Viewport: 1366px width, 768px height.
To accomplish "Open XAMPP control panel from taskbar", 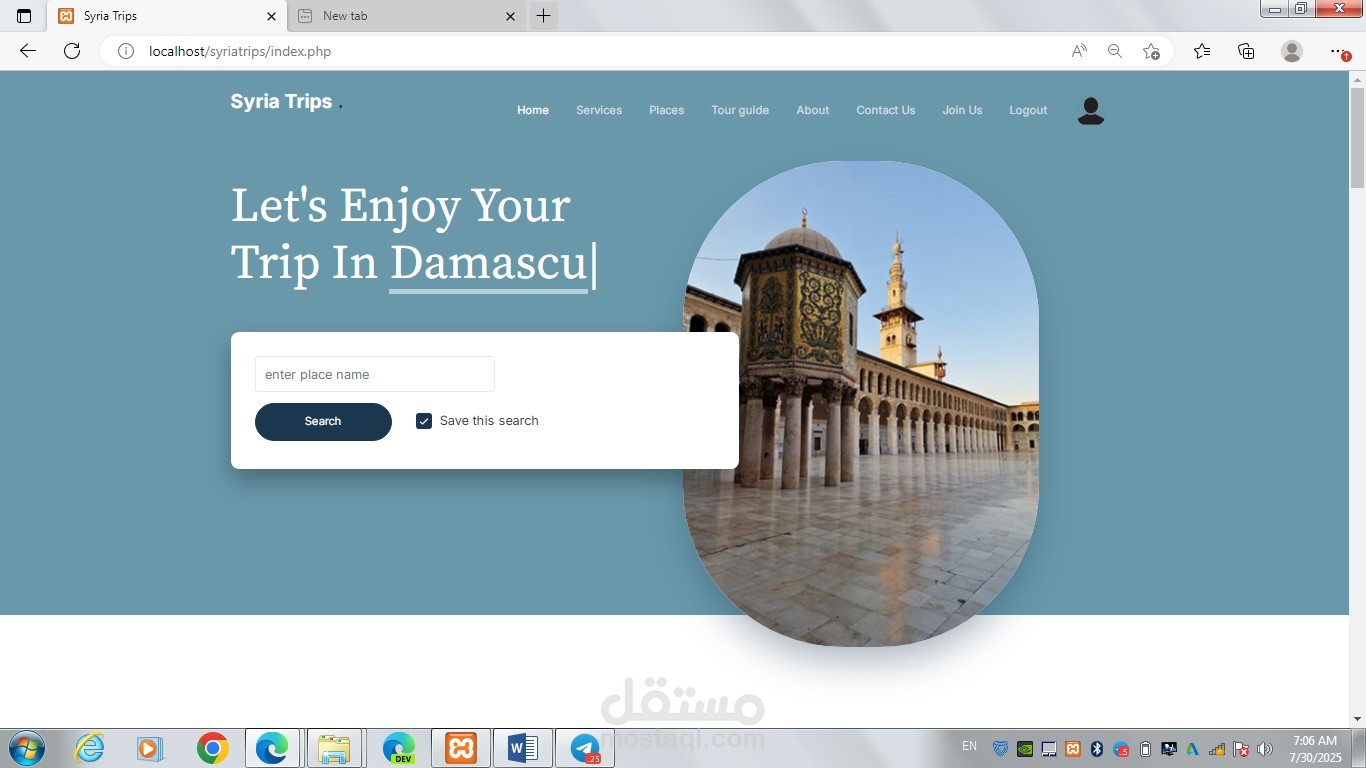I will (461, 748).
